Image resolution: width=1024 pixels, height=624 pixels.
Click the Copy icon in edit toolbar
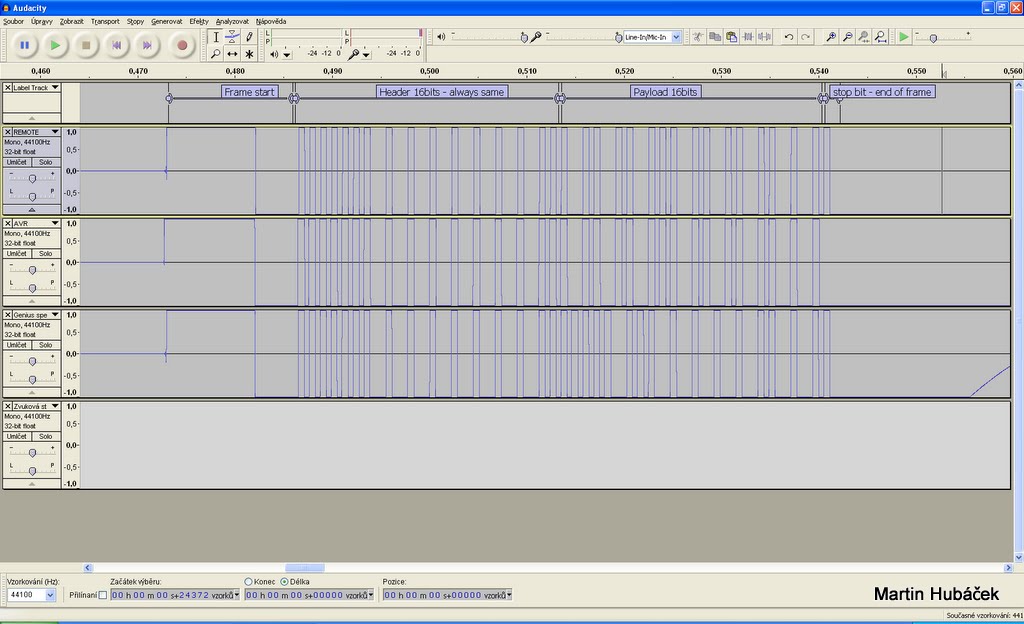pyautogui.click(x=715, y=37)
